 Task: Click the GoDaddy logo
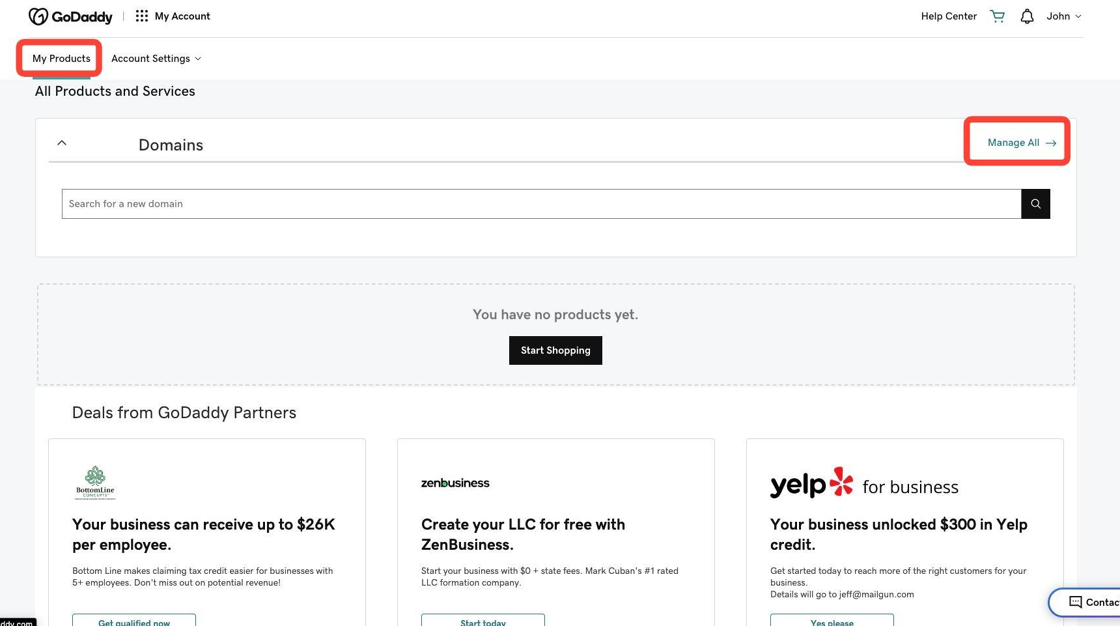[x=70, y=16]
